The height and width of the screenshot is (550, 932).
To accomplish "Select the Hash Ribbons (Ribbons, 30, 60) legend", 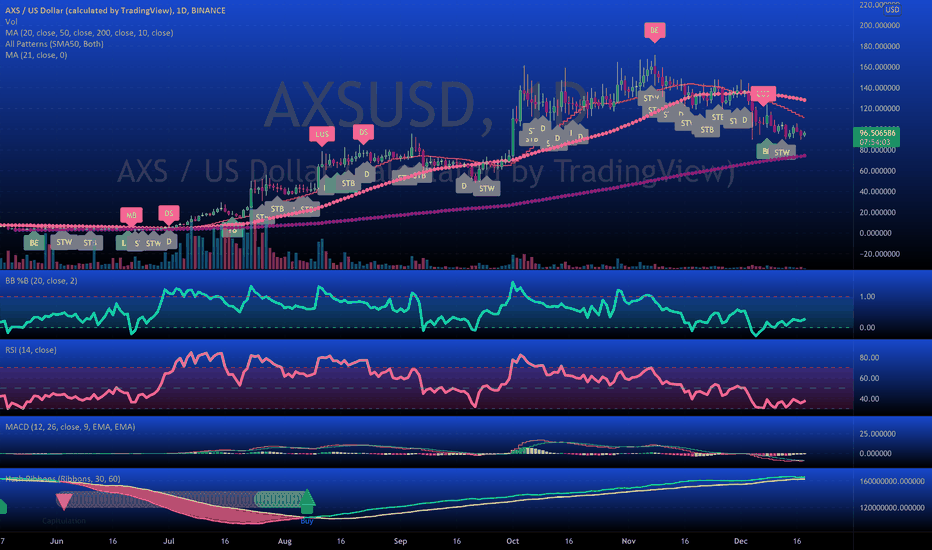I will (62, 479).
